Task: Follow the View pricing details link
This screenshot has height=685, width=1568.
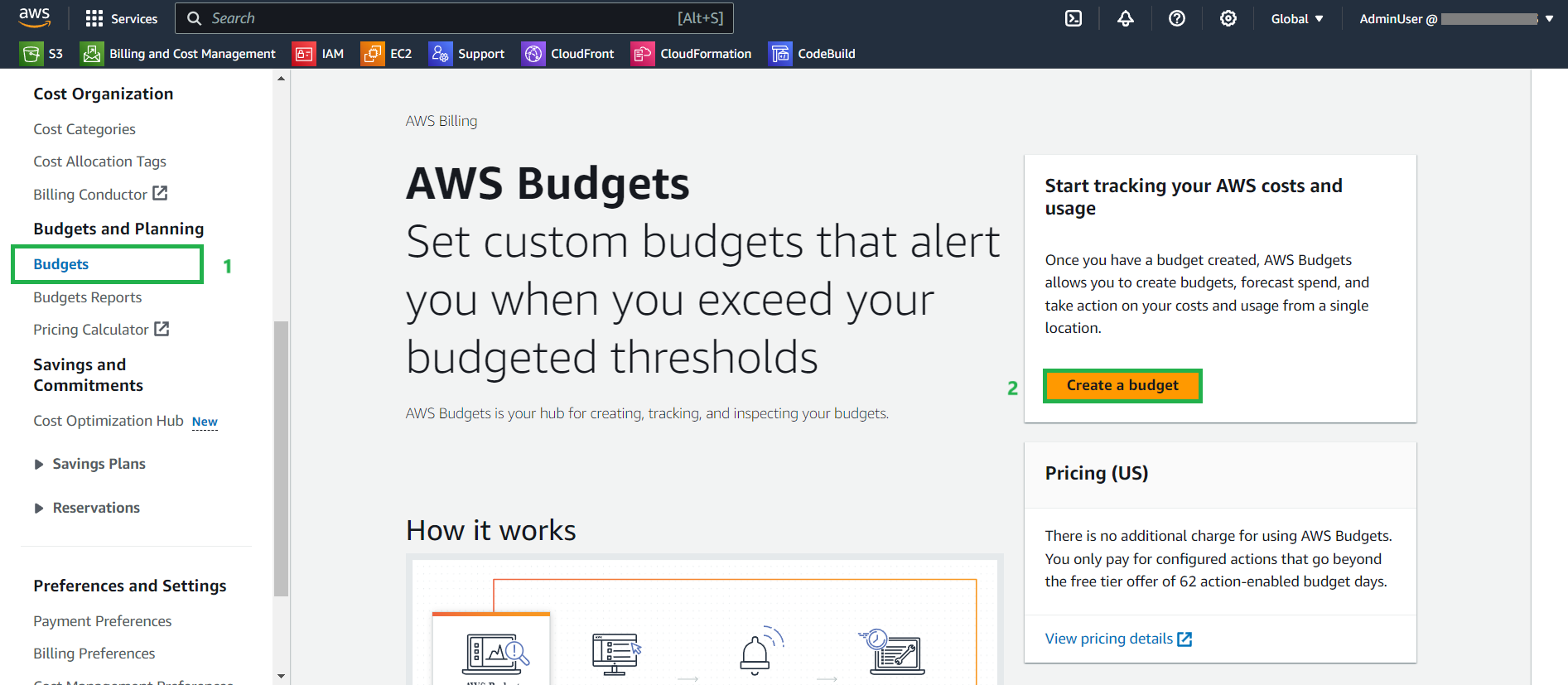Action: (1109, 639)
